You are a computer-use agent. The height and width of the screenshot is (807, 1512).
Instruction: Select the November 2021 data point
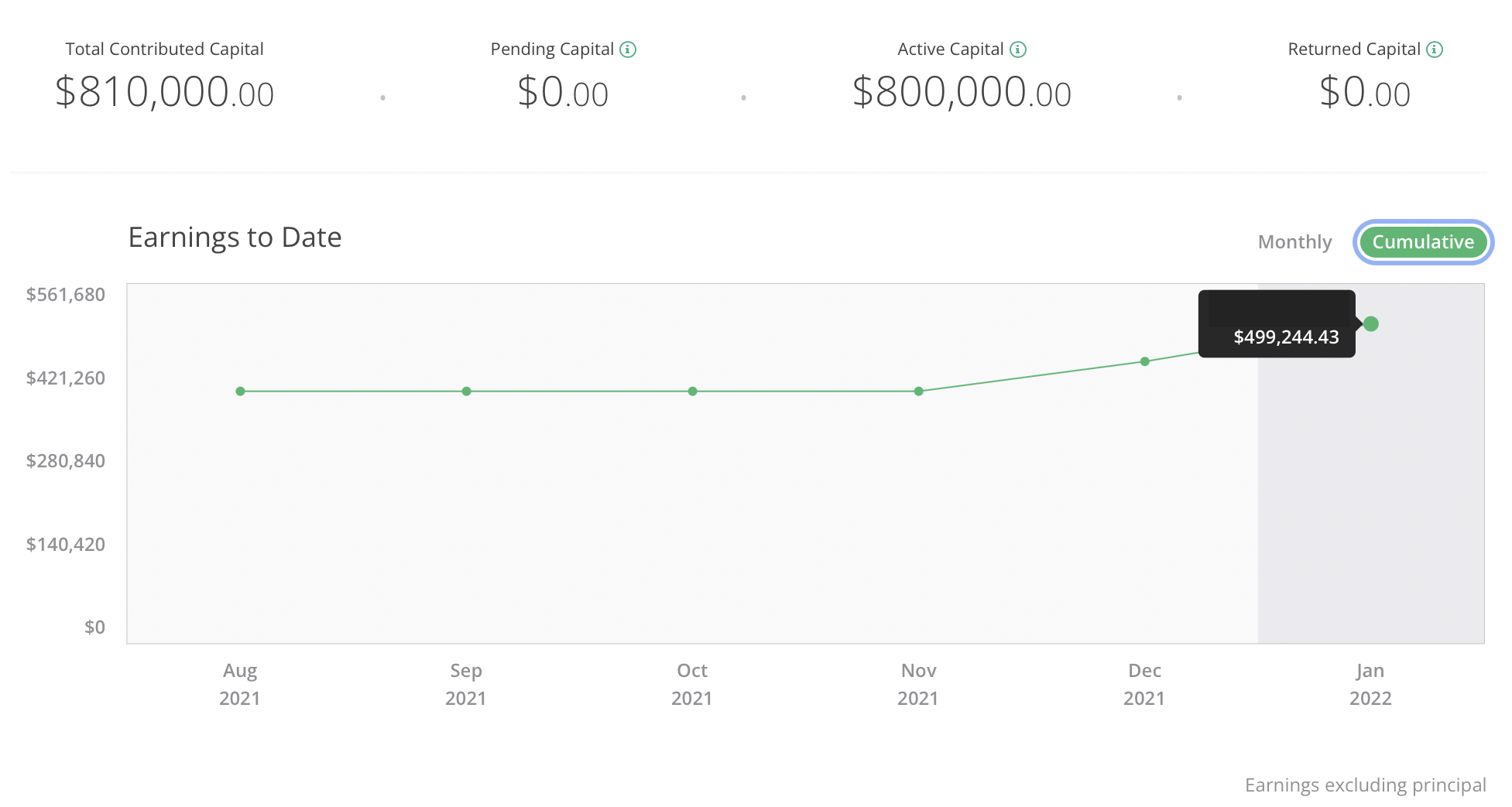click(918, 391)
